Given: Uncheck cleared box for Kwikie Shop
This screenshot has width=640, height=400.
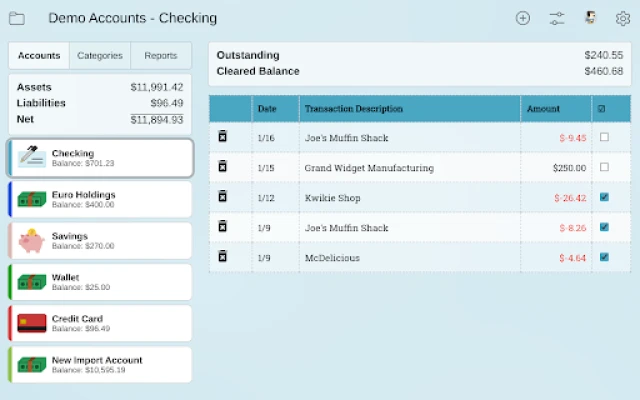Looking at the screenshot, I should tap(603, 197).
